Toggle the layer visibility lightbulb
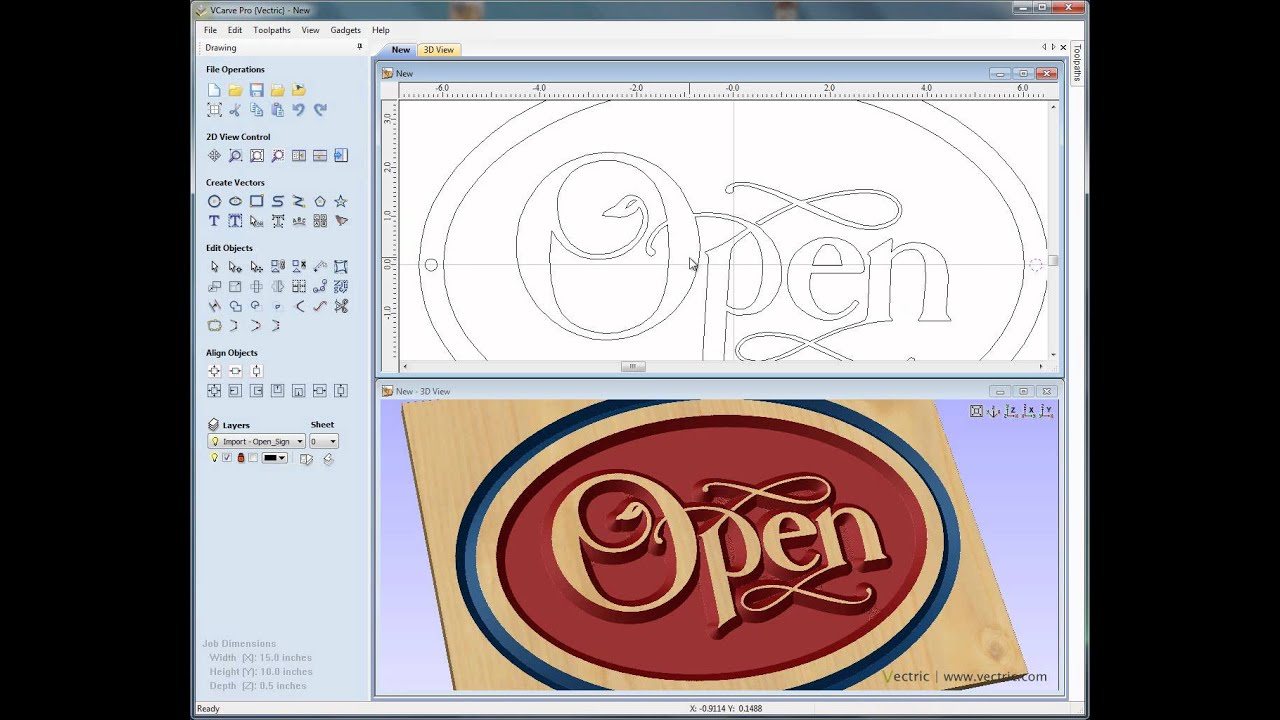This screenshot has width=1280, height=720. (213, 458)
